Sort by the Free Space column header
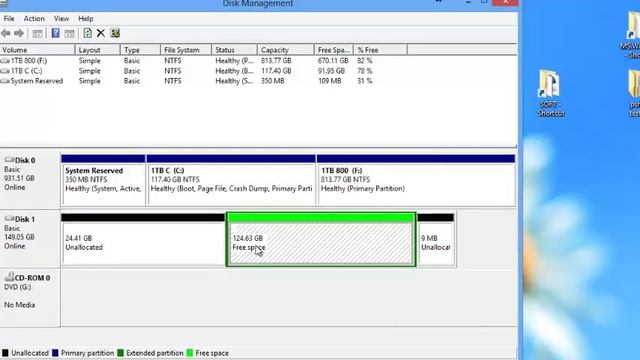 click(334, 50)
